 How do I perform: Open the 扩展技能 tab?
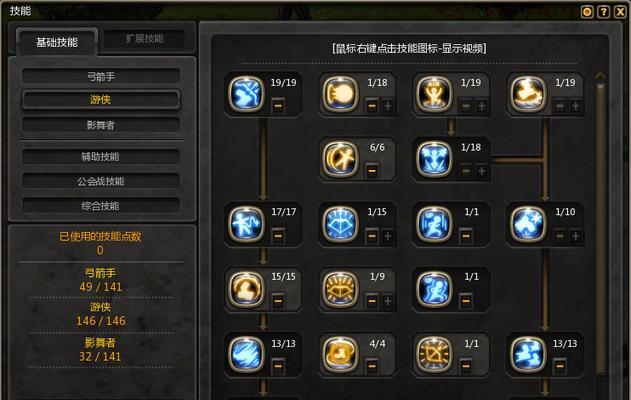click(x=144, y=39)
